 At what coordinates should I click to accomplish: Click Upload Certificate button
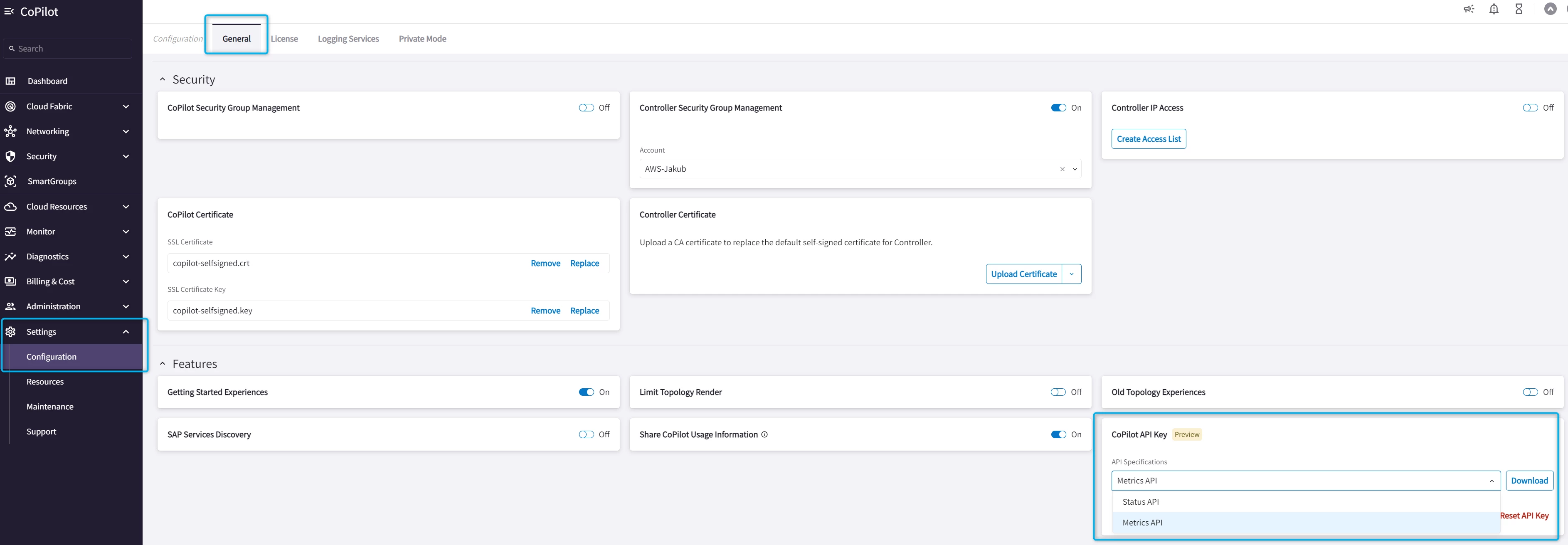(1024, 274)
